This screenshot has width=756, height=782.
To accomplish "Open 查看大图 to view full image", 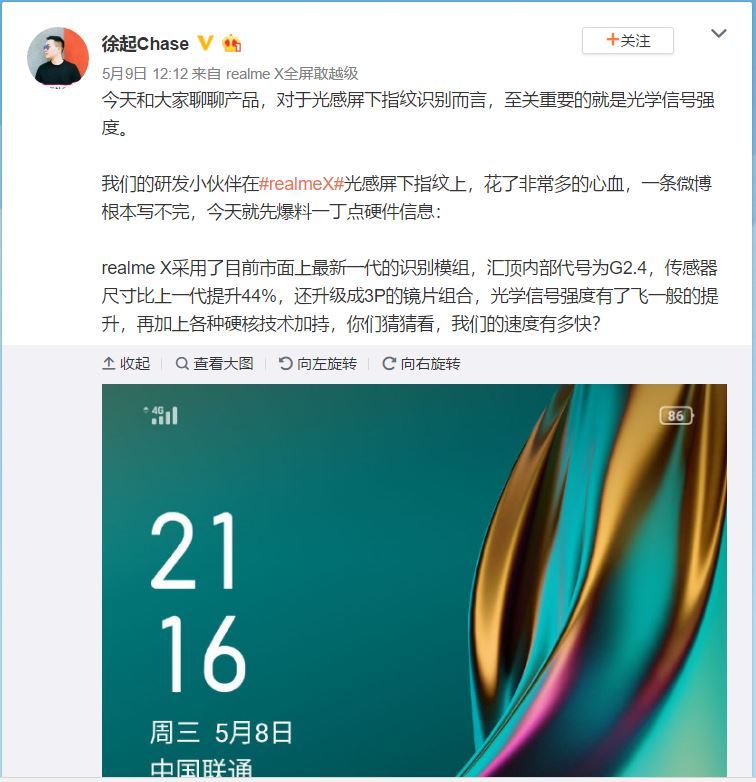I will pyautogui.click(x=215, y=364).
